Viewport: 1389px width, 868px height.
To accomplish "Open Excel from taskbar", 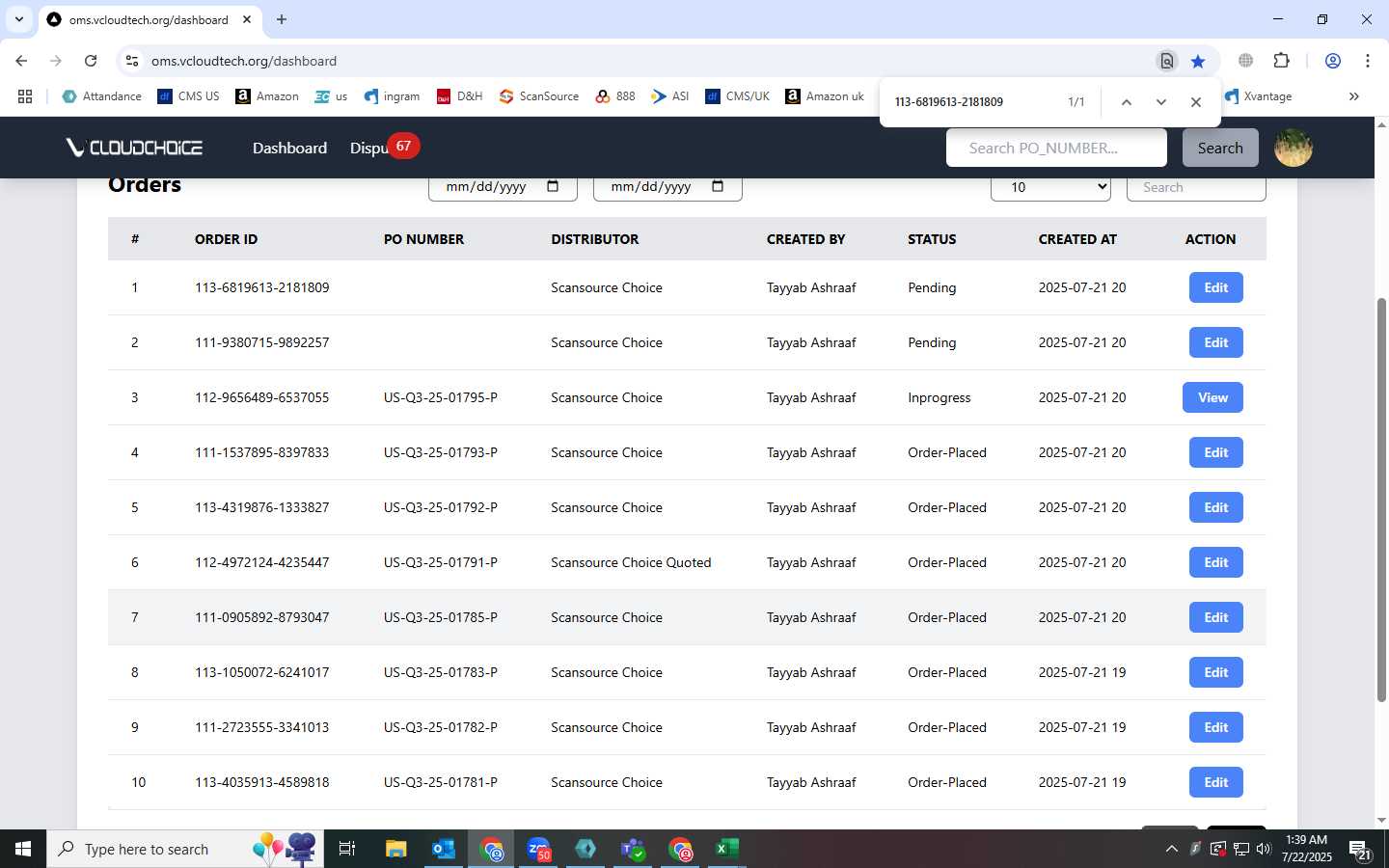I will 727,849.
